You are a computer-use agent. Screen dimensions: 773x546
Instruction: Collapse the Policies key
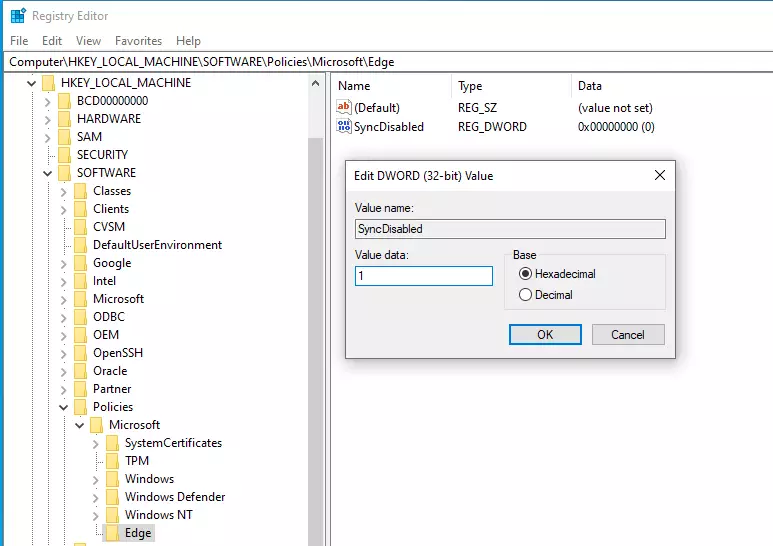click(x=64, y=408)
